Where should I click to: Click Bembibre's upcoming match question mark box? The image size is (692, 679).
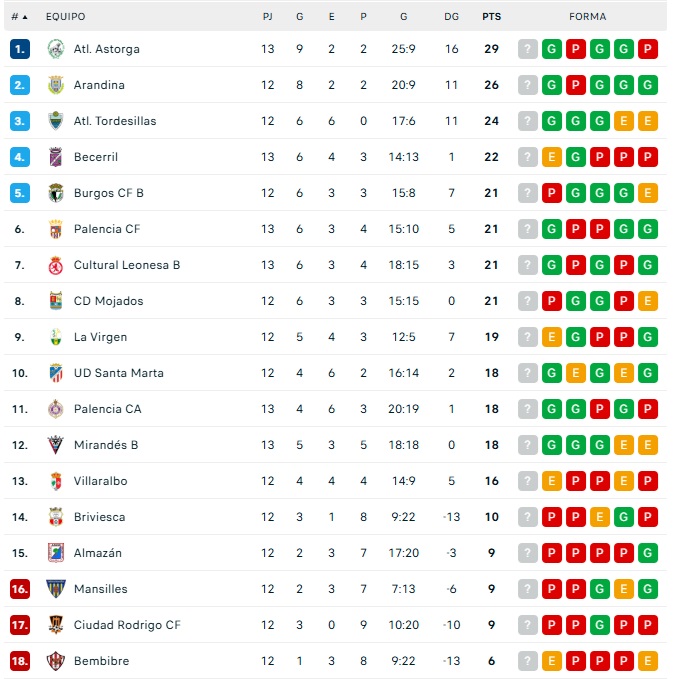tap(528, 661)
